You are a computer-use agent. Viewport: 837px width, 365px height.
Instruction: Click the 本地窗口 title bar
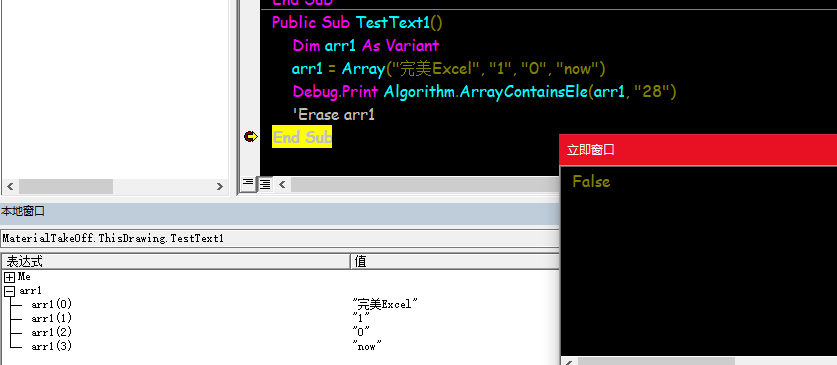pos(280,212)
